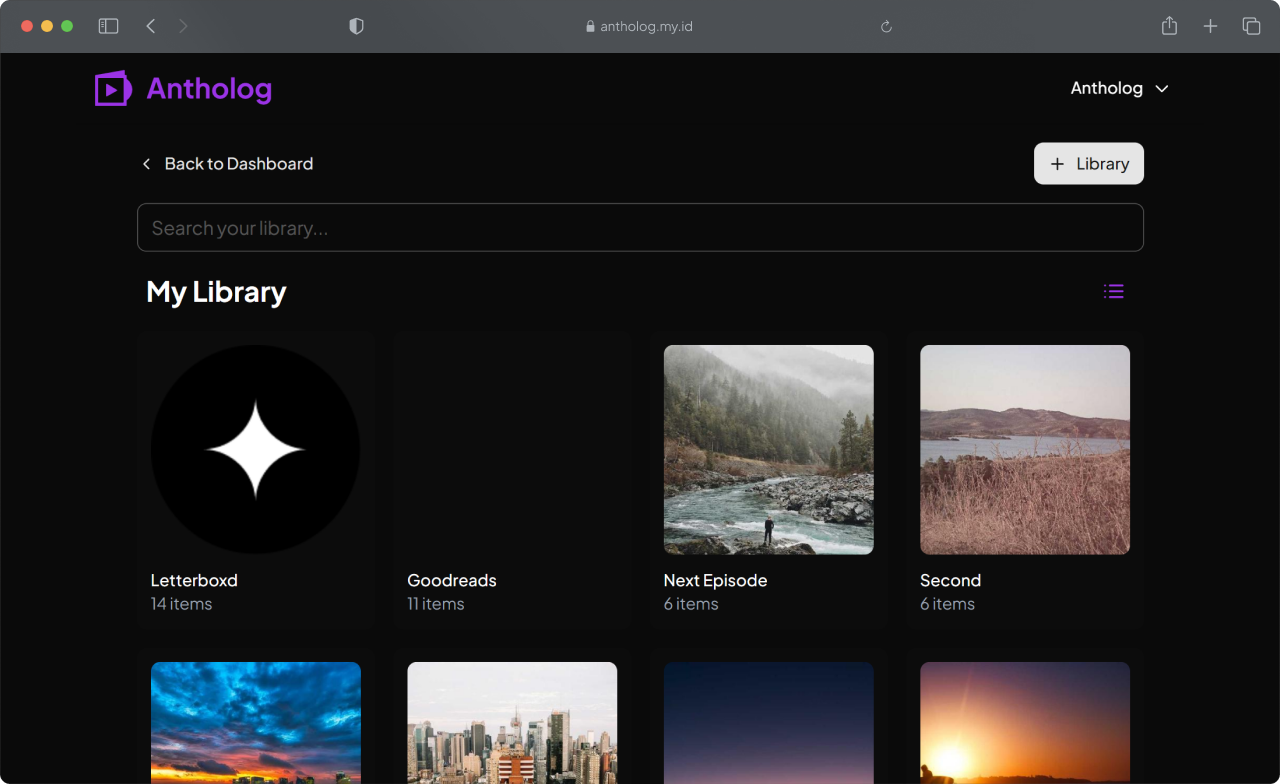Open the dark twilight gradient thumbnail
Screen dimensions: 1280x784
click(x=769, y=723)
